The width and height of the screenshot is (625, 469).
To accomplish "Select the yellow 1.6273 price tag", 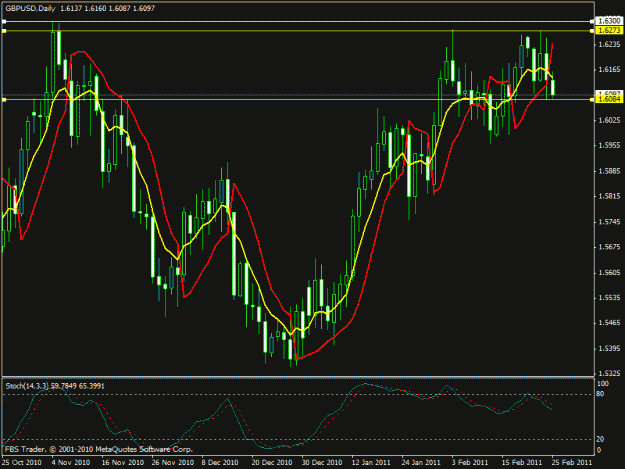I will click(609, 30).
